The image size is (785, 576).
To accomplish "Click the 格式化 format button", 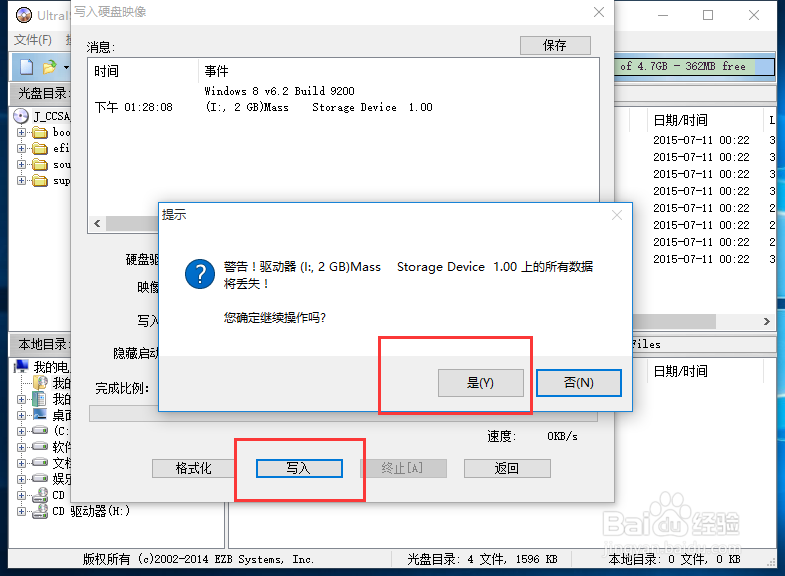I will pyautogui.click(x=194, y=468).
